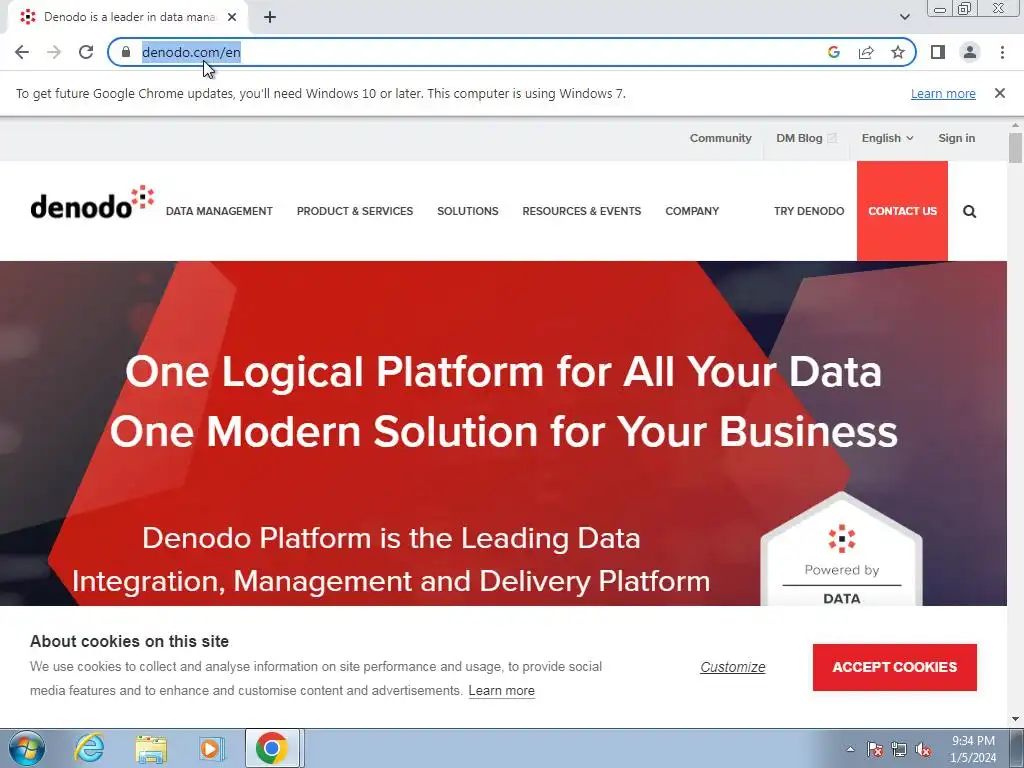This screenshot has height=768, width=1024.
Task: Open Windows Media Player from taskbar
Action: pos(211,748)
